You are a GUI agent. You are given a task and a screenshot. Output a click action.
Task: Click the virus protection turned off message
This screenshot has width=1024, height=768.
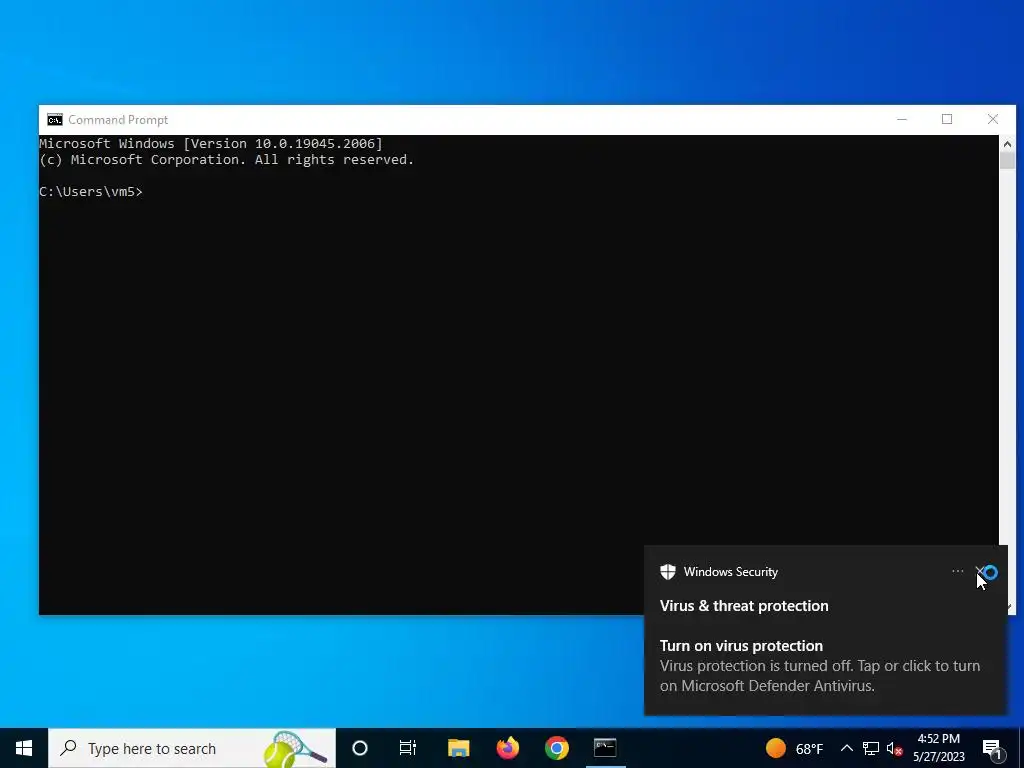pyautogui.click(x=820, y=676)
